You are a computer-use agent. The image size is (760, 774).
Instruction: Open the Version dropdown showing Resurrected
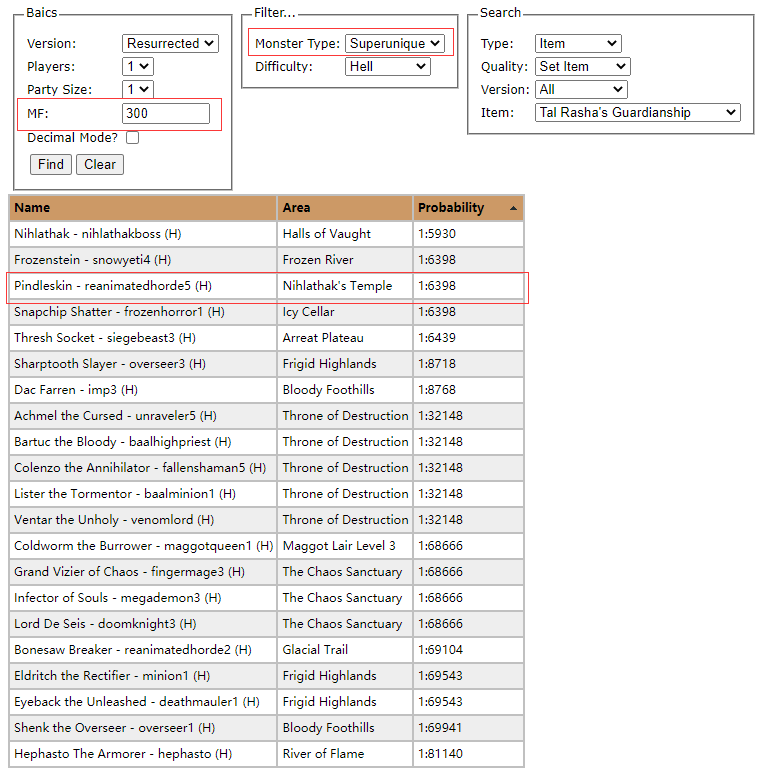tap(170, 43)
